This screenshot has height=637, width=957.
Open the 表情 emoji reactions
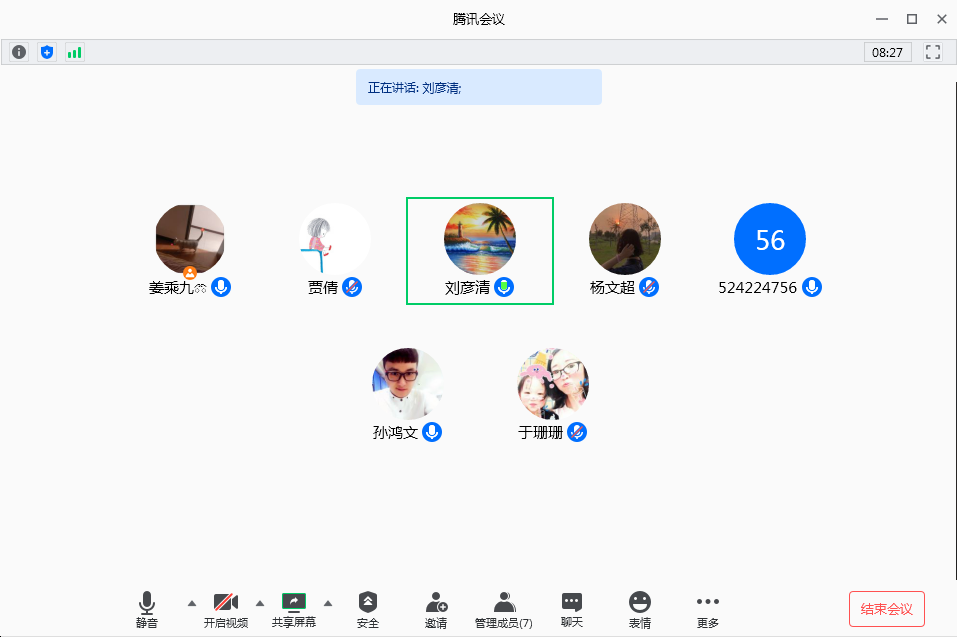click(x=640, y=609)
